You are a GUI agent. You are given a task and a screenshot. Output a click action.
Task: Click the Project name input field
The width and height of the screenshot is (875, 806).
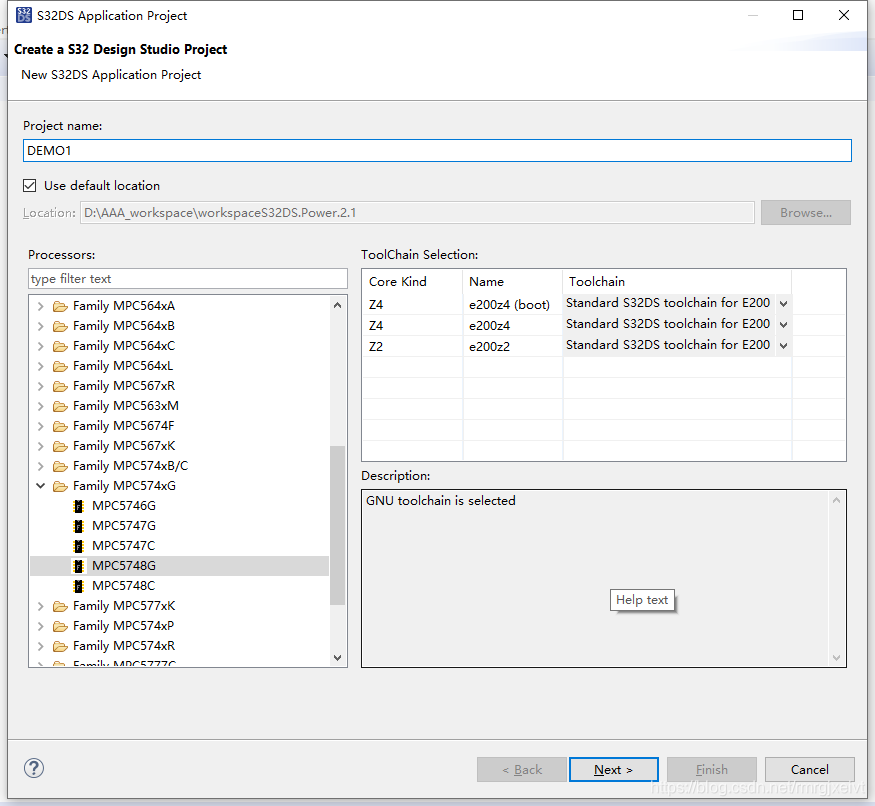click(x=437, y=151)
